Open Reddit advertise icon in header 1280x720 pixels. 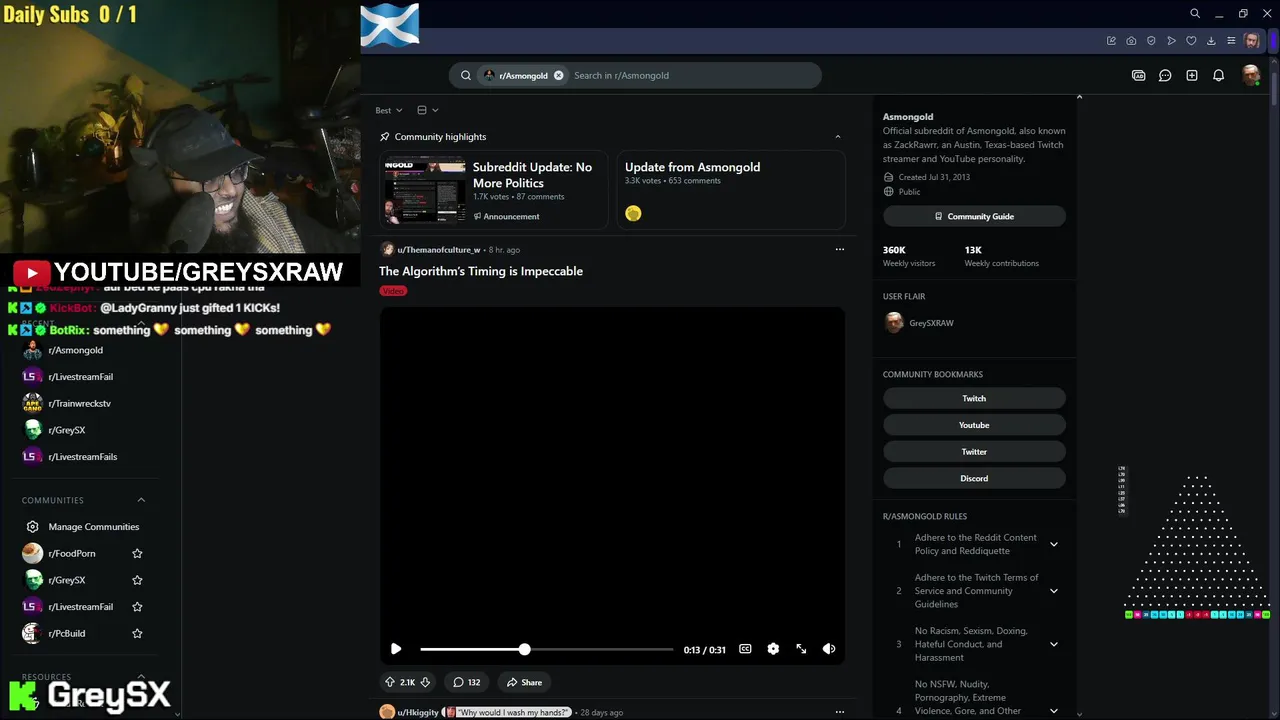pyautogui.click(x=1138, y=75)
